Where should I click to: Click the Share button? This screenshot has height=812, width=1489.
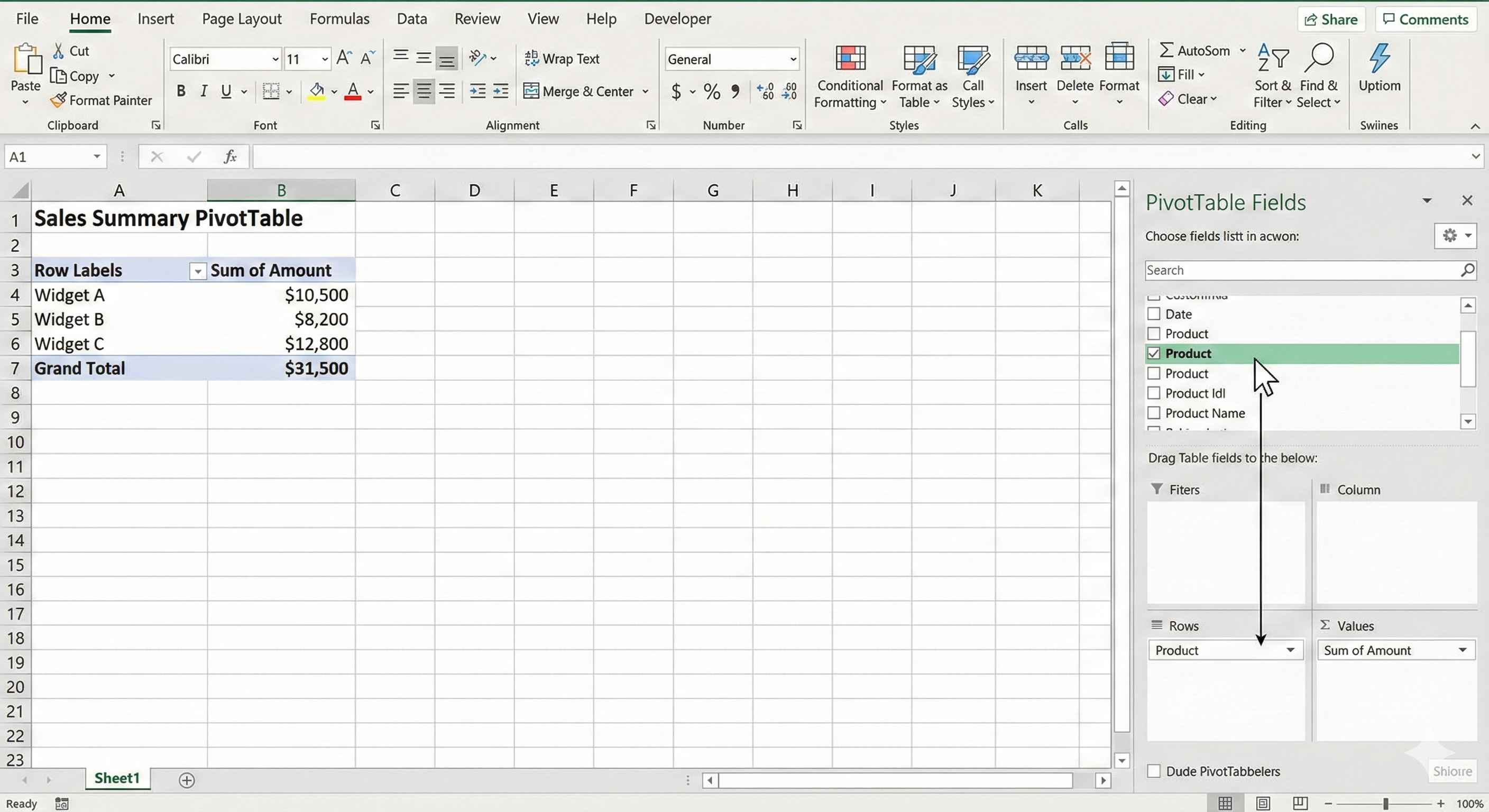coord(1330,19)
